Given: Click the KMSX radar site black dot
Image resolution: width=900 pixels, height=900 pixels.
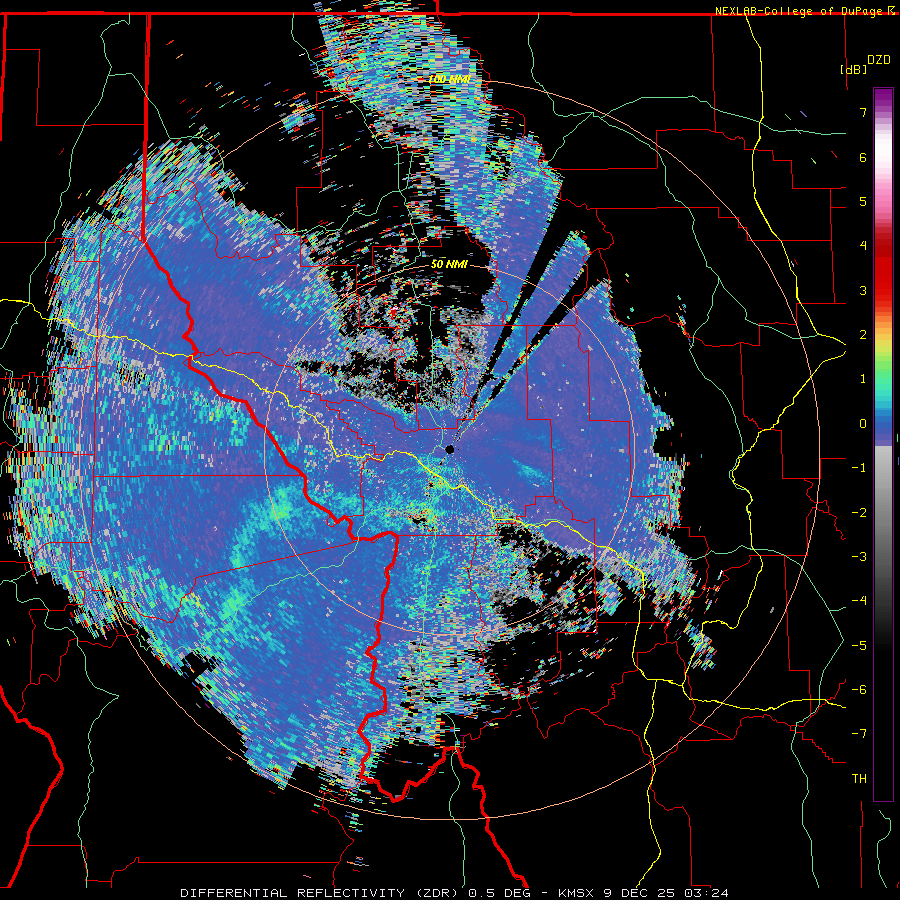Looking at the screenshot, I should 450,449.
